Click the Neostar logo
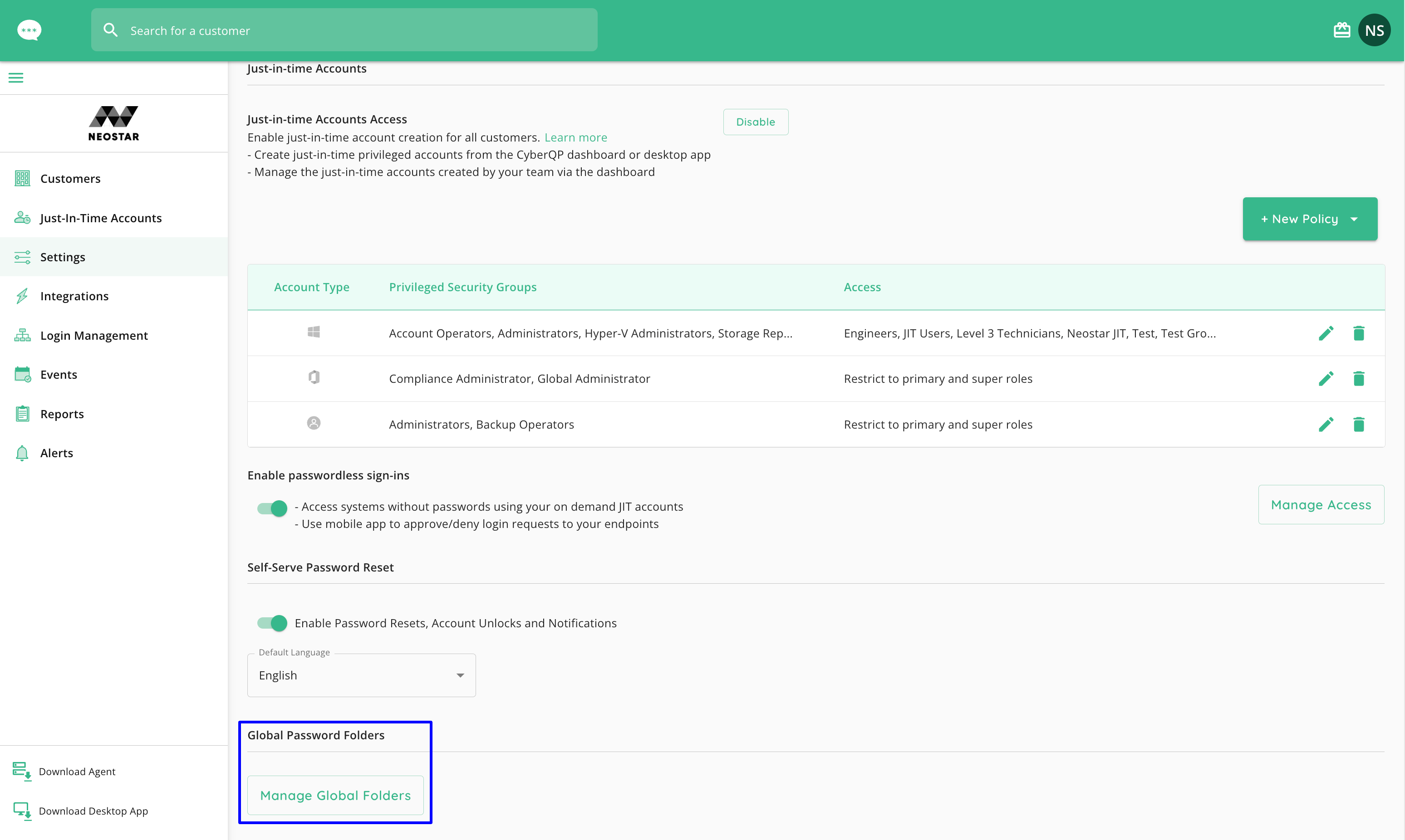This screenshot has height=840, width=1405. pyautogui.click(x=114, y=123)
